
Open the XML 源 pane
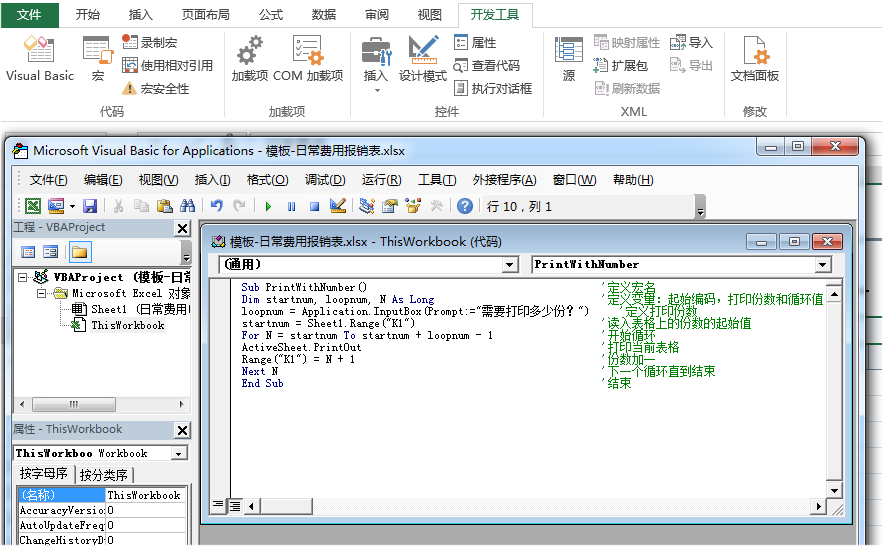569,58
